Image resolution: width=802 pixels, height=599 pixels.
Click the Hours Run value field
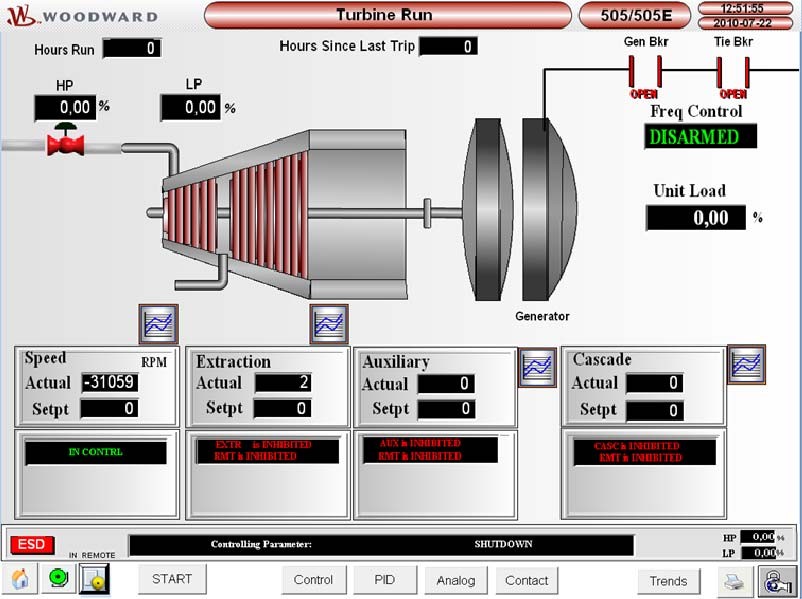(132, 48)
